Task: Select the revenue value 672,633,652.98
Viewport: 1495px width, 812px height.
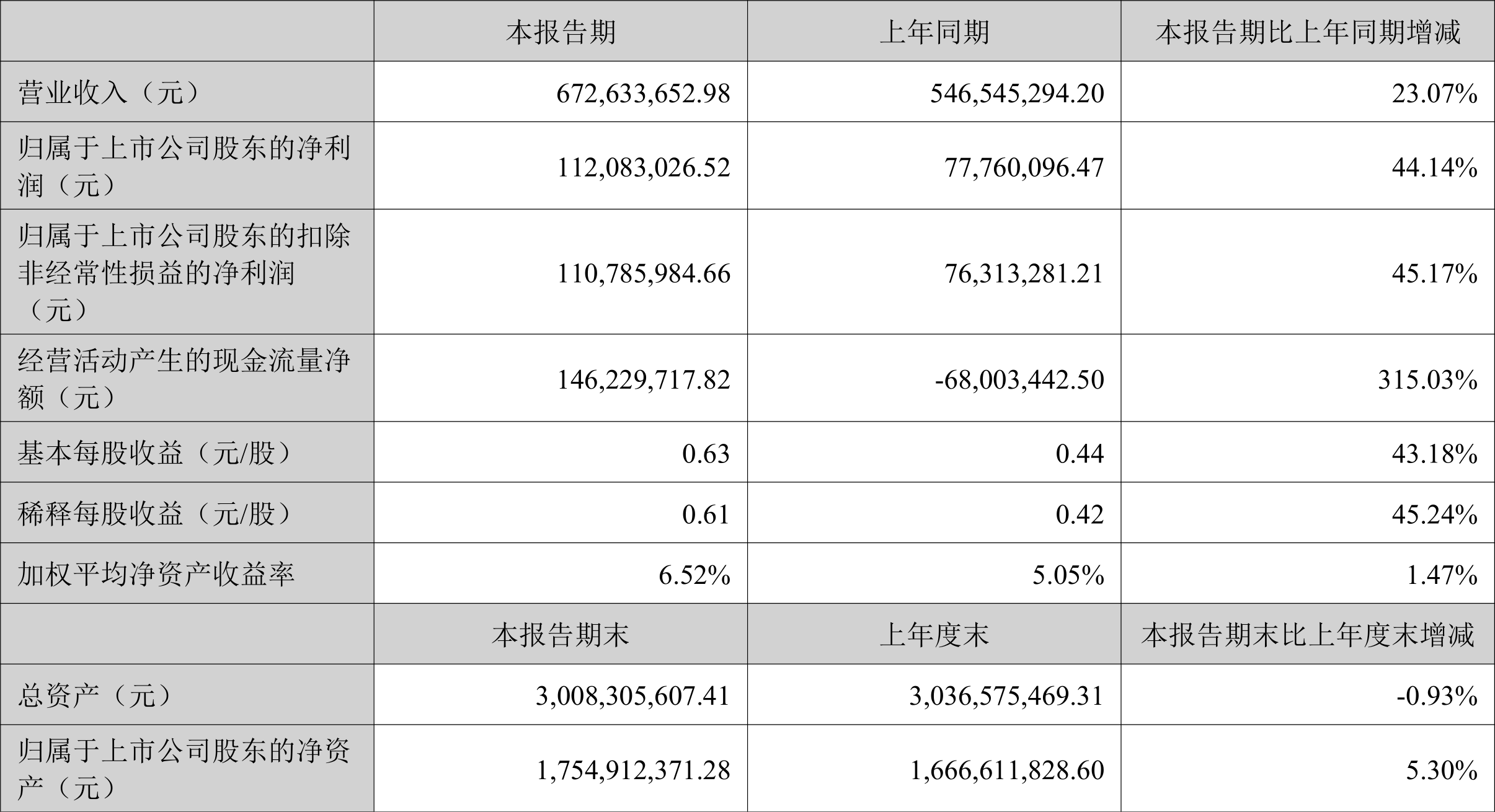Action: (x=644, y=93)
